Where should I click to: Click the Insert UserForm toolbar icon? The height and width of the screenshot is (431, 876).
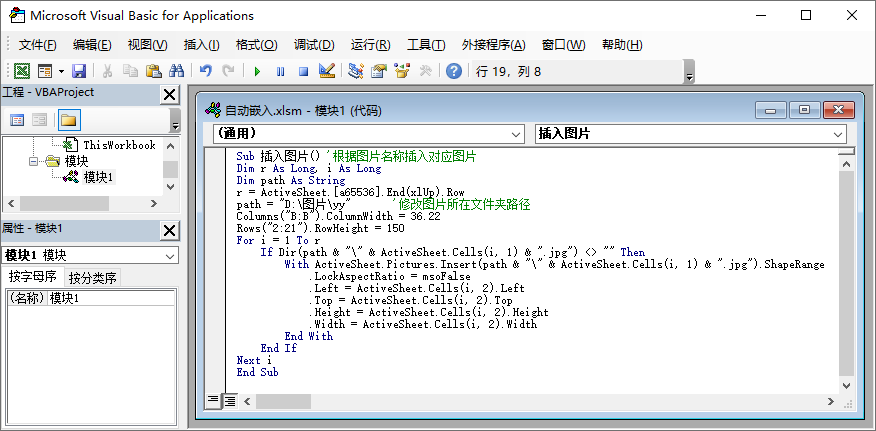point(45,71)
